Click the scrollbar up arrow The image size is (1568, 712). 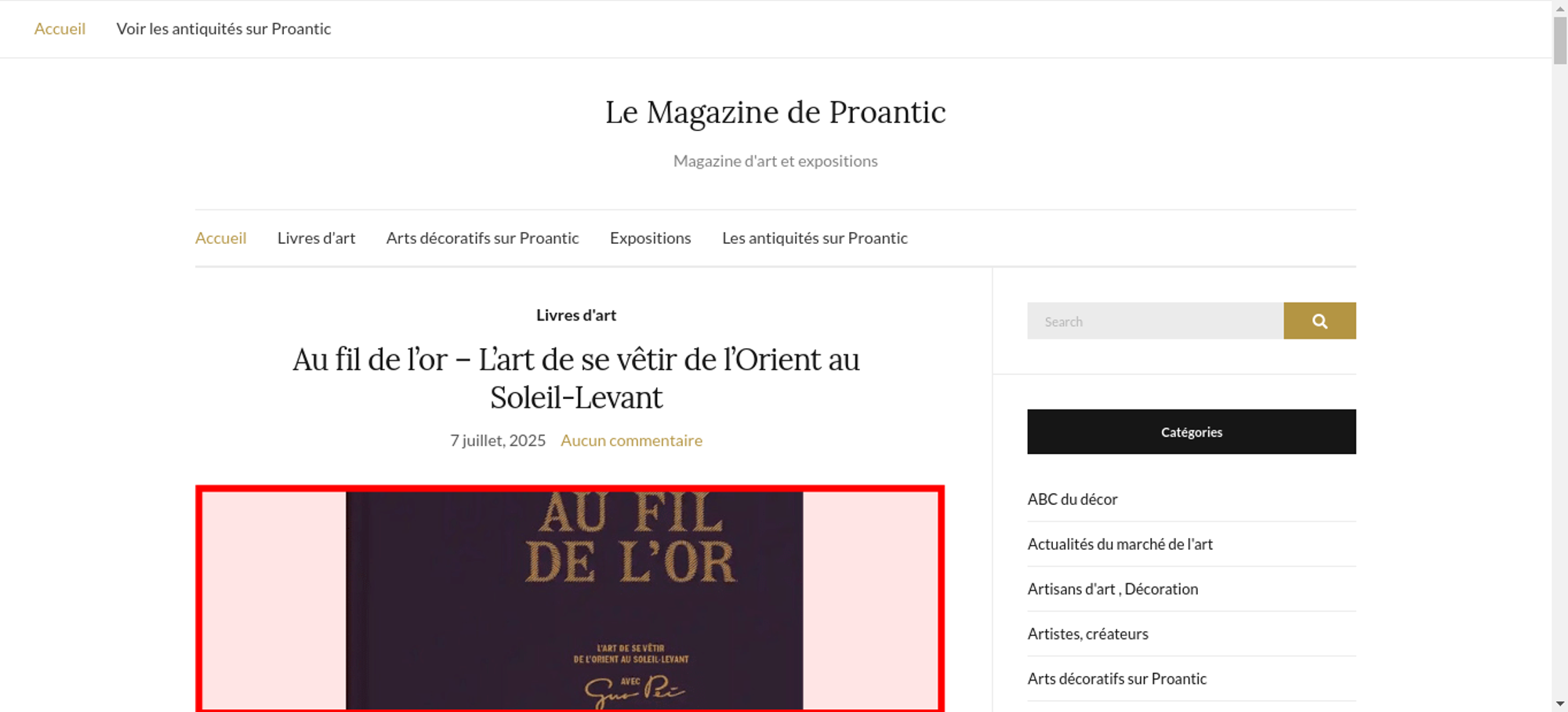pos(1560,7)
